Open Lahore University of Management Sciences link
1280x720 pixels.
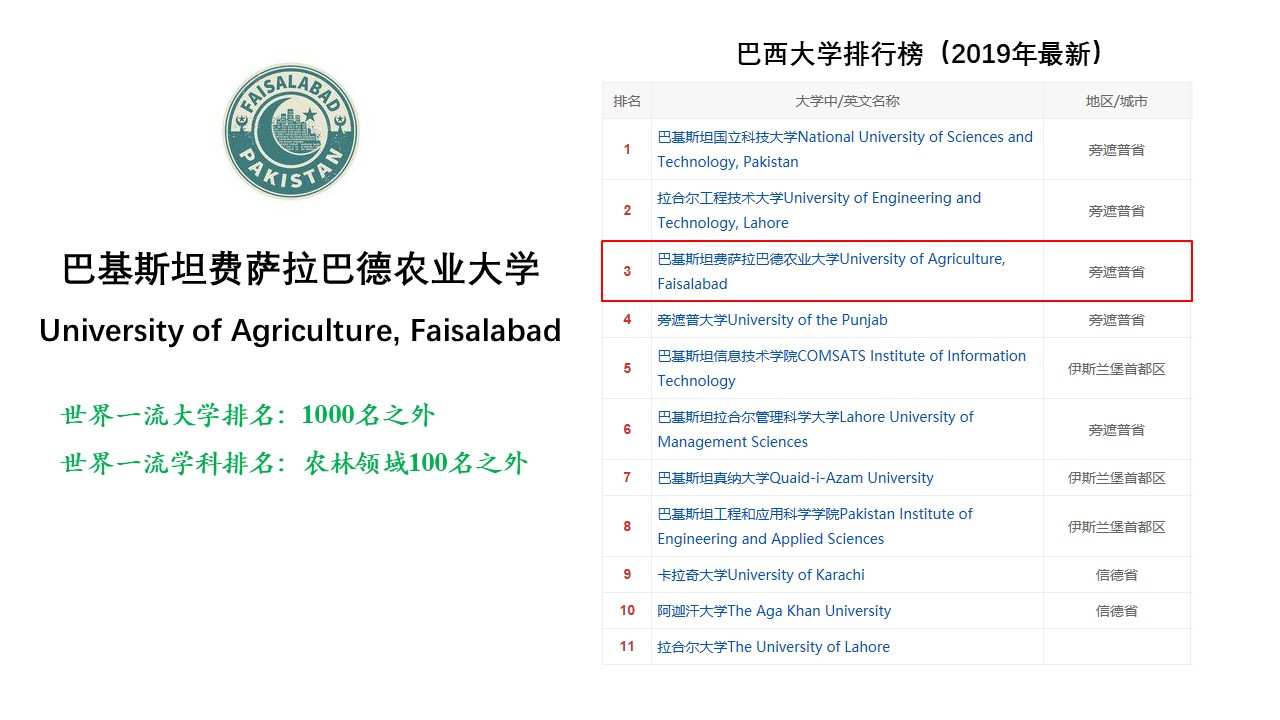(x=815, y=429)
